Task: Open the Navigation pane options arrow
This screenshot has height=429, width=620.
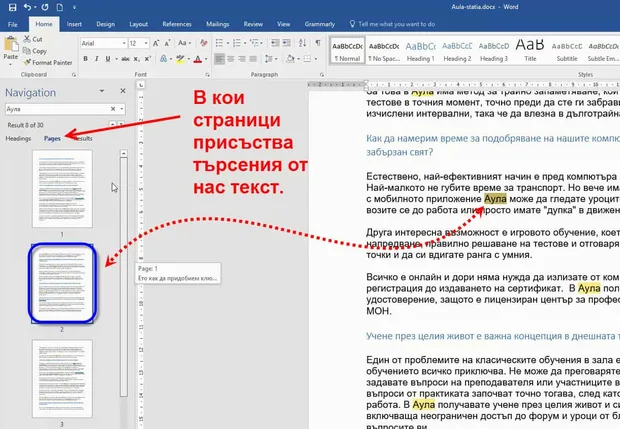Action: (x=102, y=91)
